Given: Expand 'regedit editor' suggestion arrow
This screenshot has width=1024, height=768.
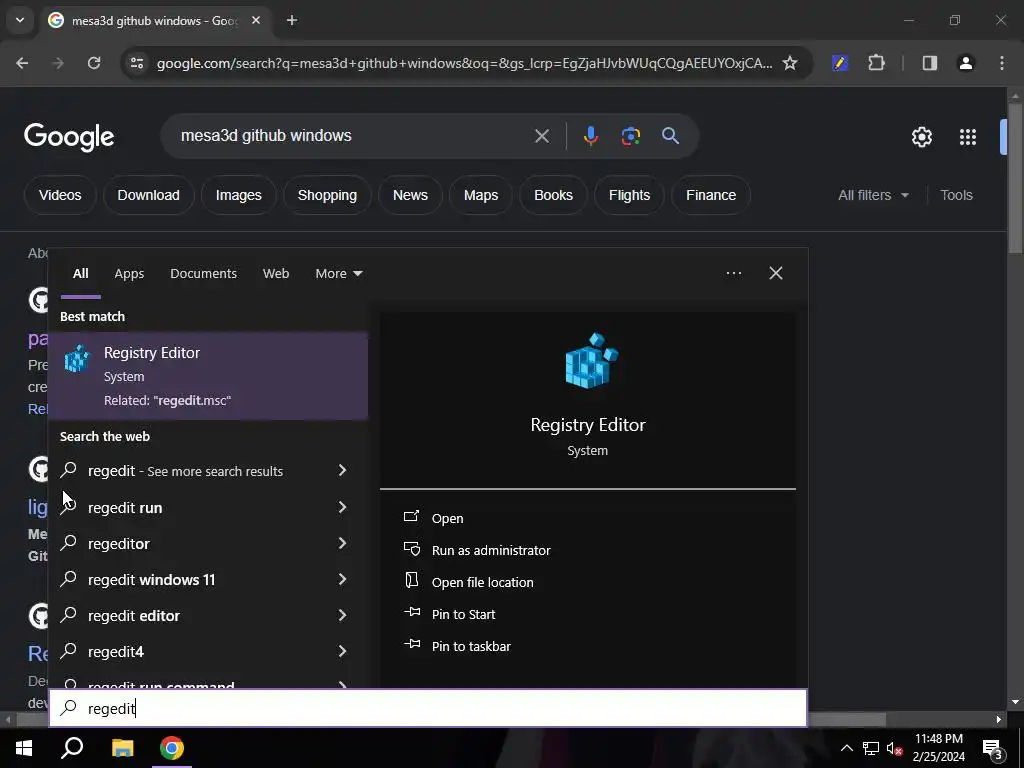Looking at the screenshot, I should pos(342,615).
